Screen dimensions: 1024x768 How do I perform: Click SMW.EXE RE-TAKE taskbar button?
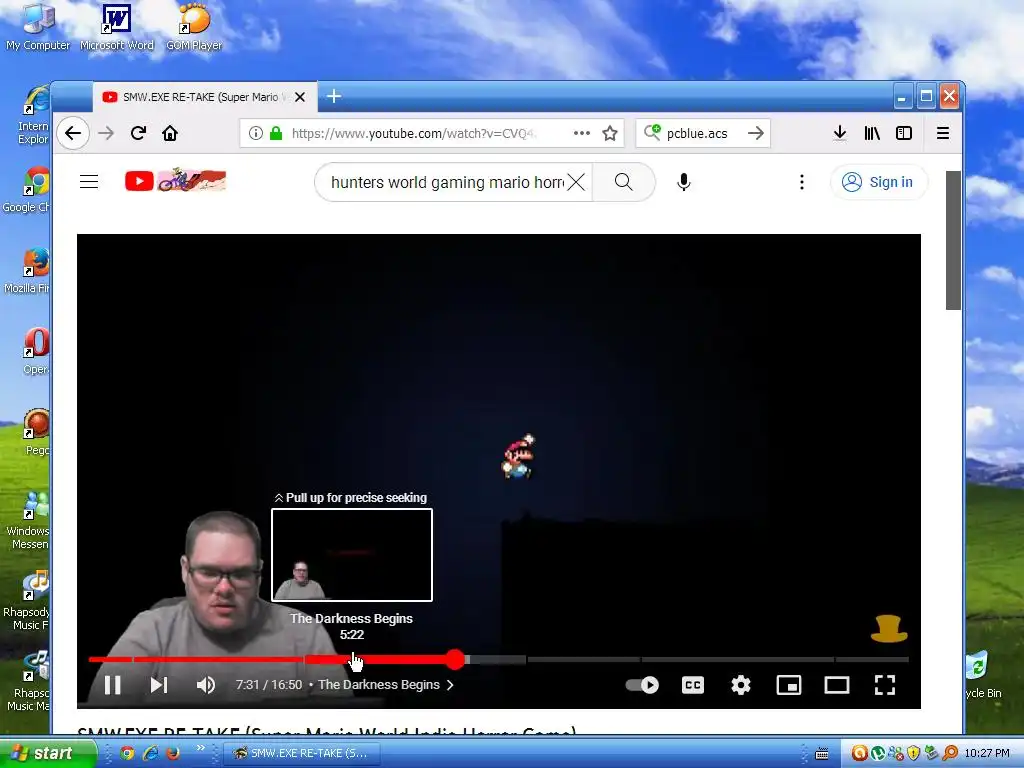pos(300,753)
